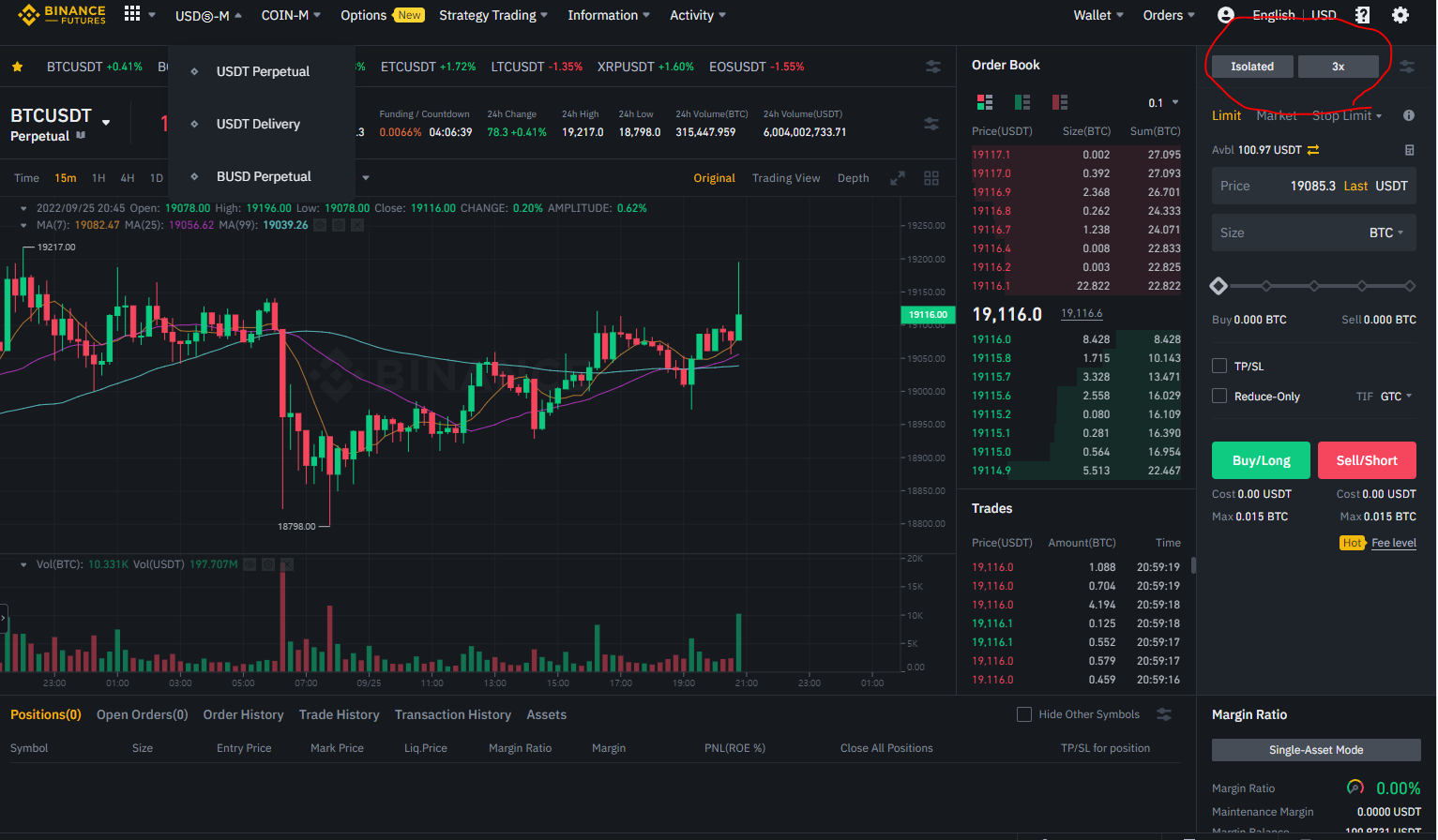The height and width of the screenshot is (840, 1438).
Task: Click the order Size input field
Action: [1313, 232]
